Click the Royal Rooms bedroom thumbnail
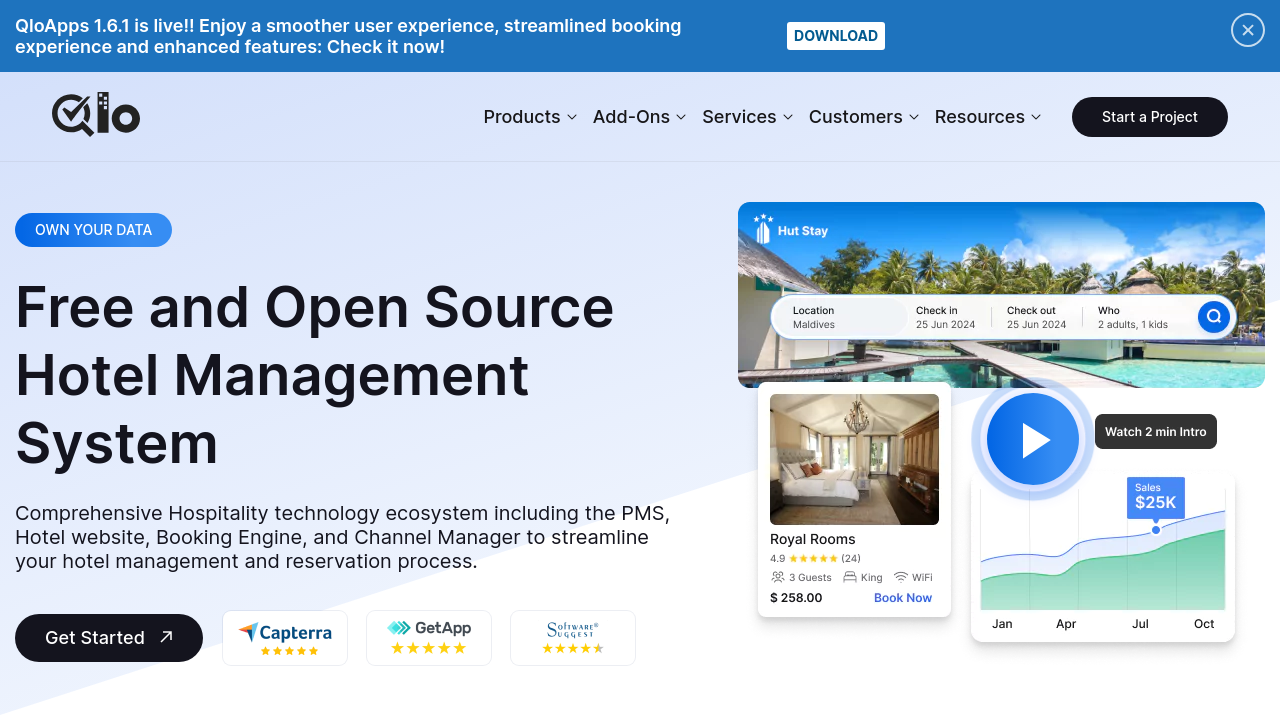Screen dimensions: 1280x720 [854, 459]
